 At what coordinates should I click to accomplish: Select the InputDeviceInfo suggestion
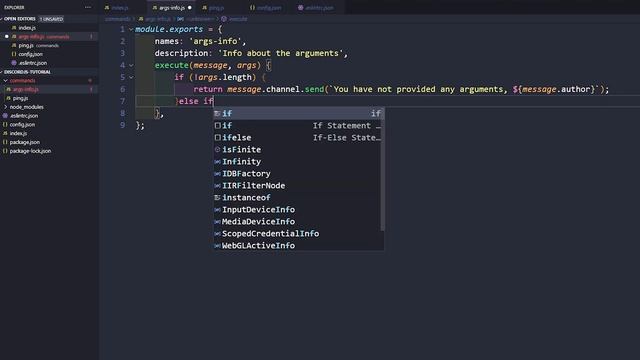coord(298,209)
